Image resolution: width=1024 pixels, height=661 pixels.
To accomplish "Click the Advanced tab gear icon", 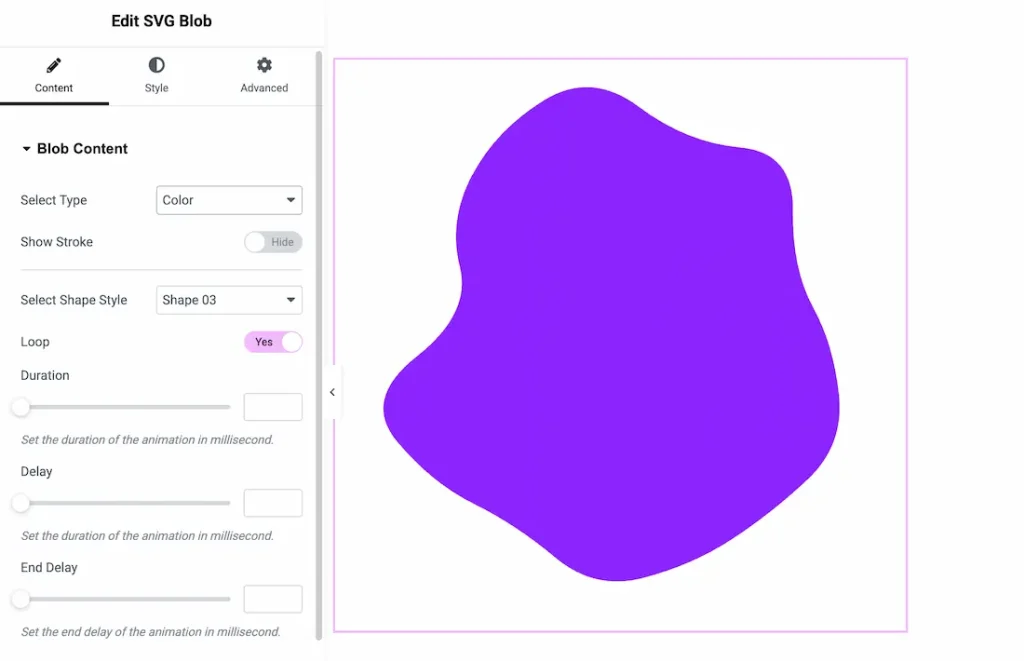I will coord(263,64).
